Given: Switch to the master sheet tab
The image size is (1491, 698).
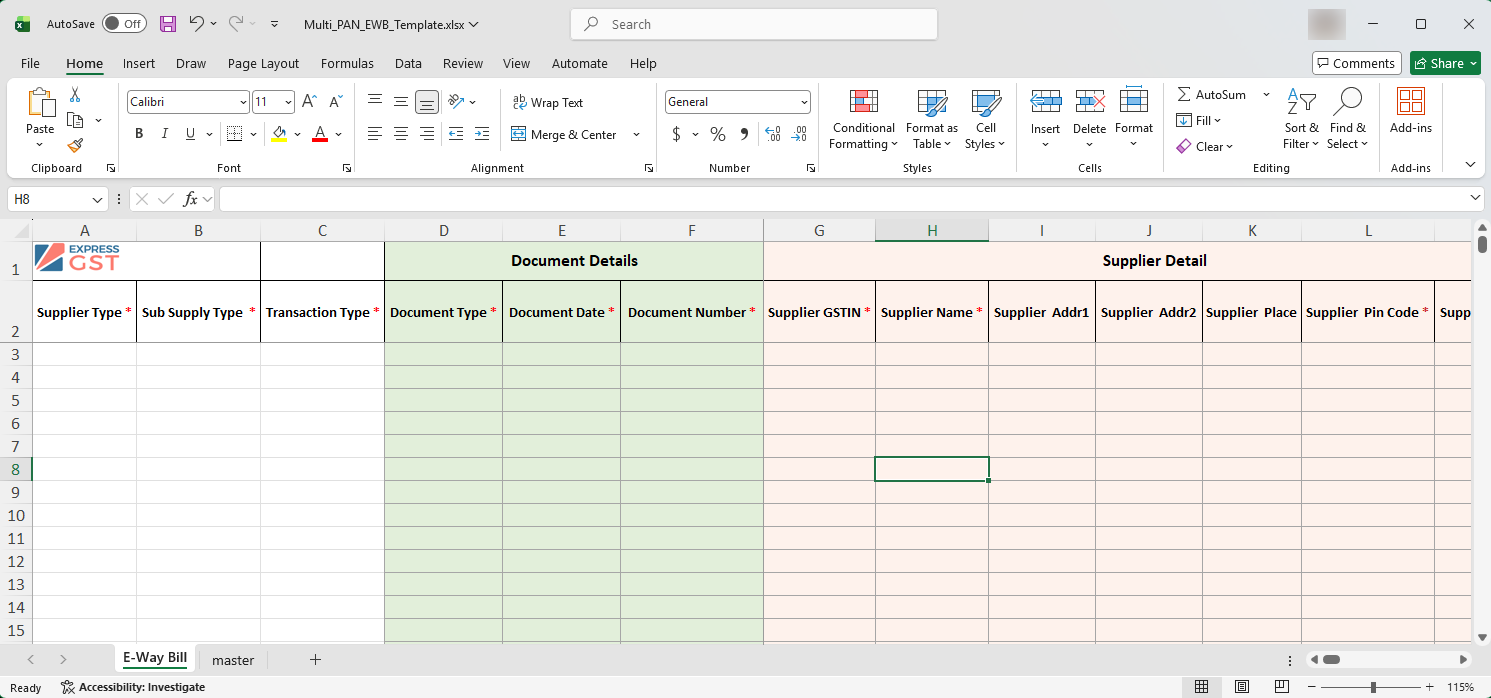Looking at the screenshot, I should [x=233, y=660].
